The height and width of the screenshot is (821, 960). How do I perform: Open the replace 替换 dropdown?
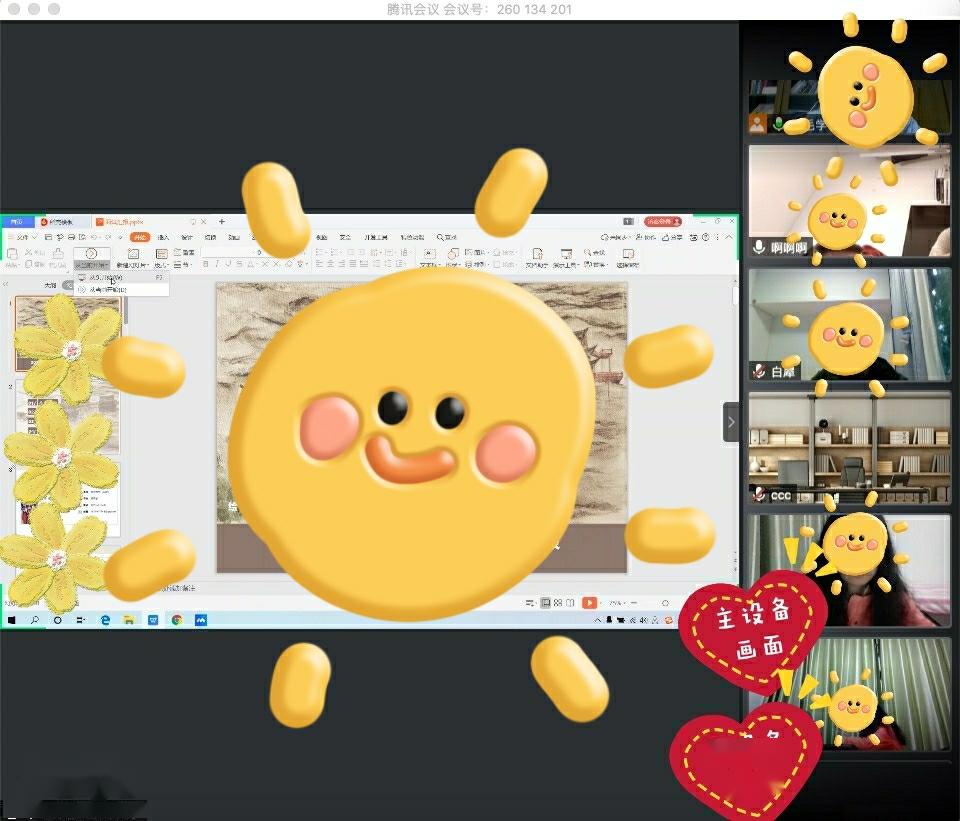pyautogui.click(x=596, y=264)
